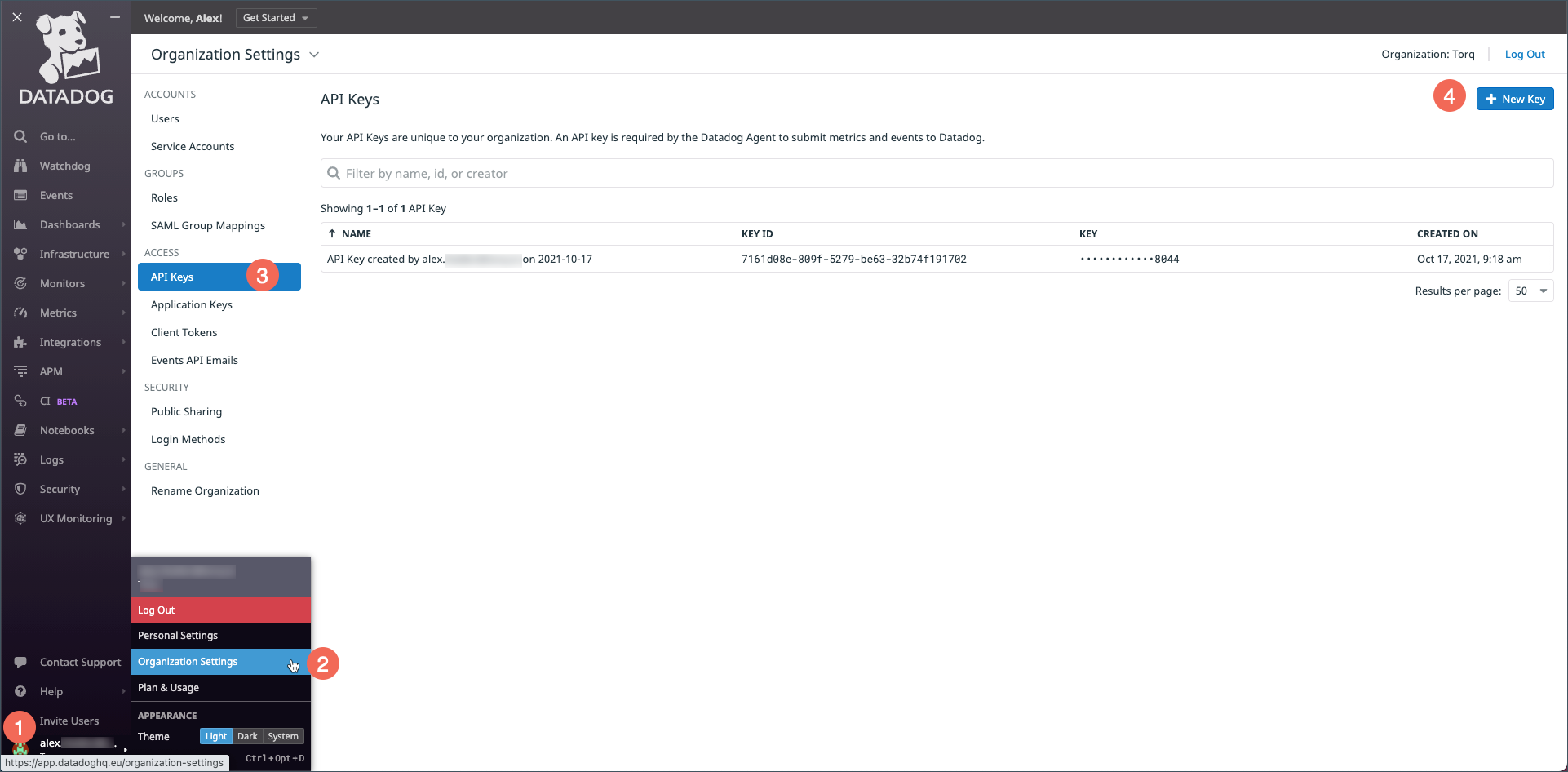Open Client Tokens page
Screen dimensions: 1568x772
184,332
